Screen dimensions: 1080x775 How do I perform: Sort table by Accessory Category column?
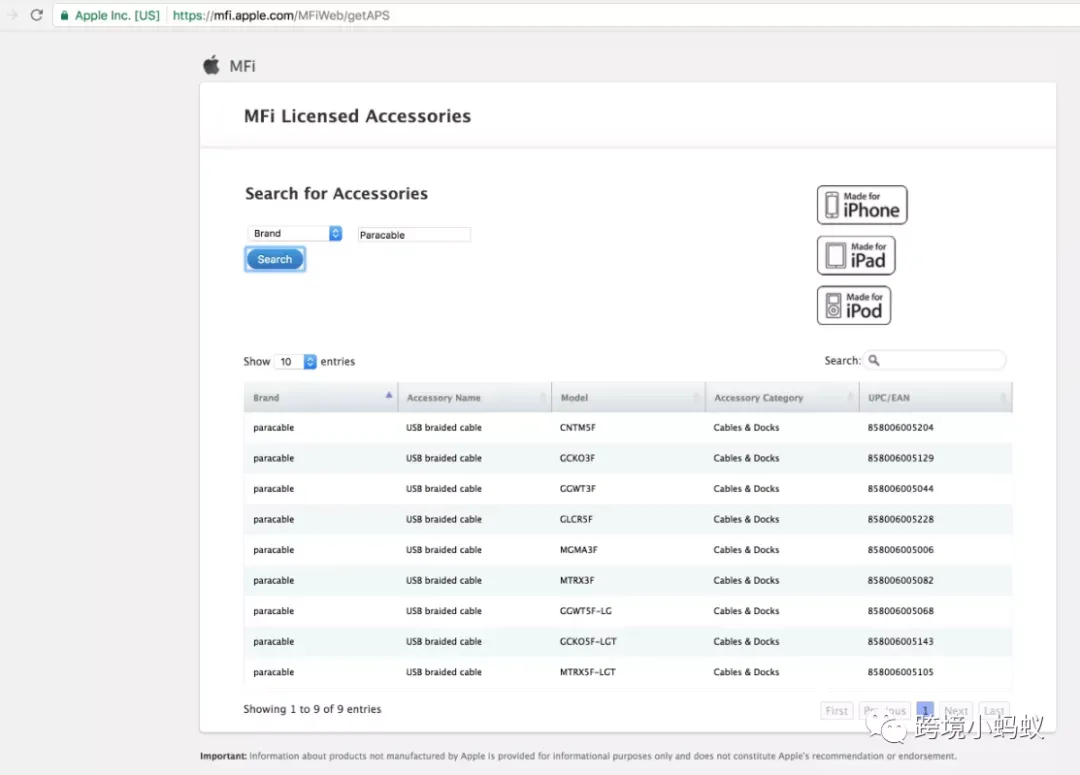tap(782, 397)
